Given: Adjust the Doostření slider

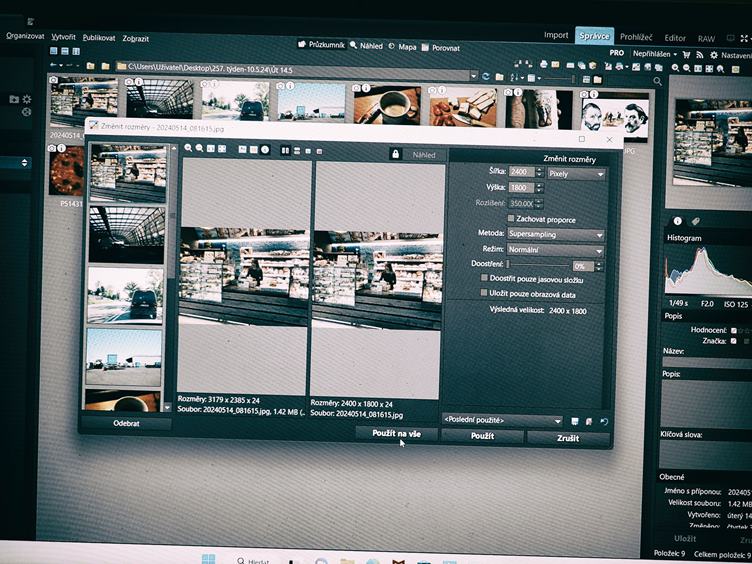Looking at the screenshot, I should point(538,264).
